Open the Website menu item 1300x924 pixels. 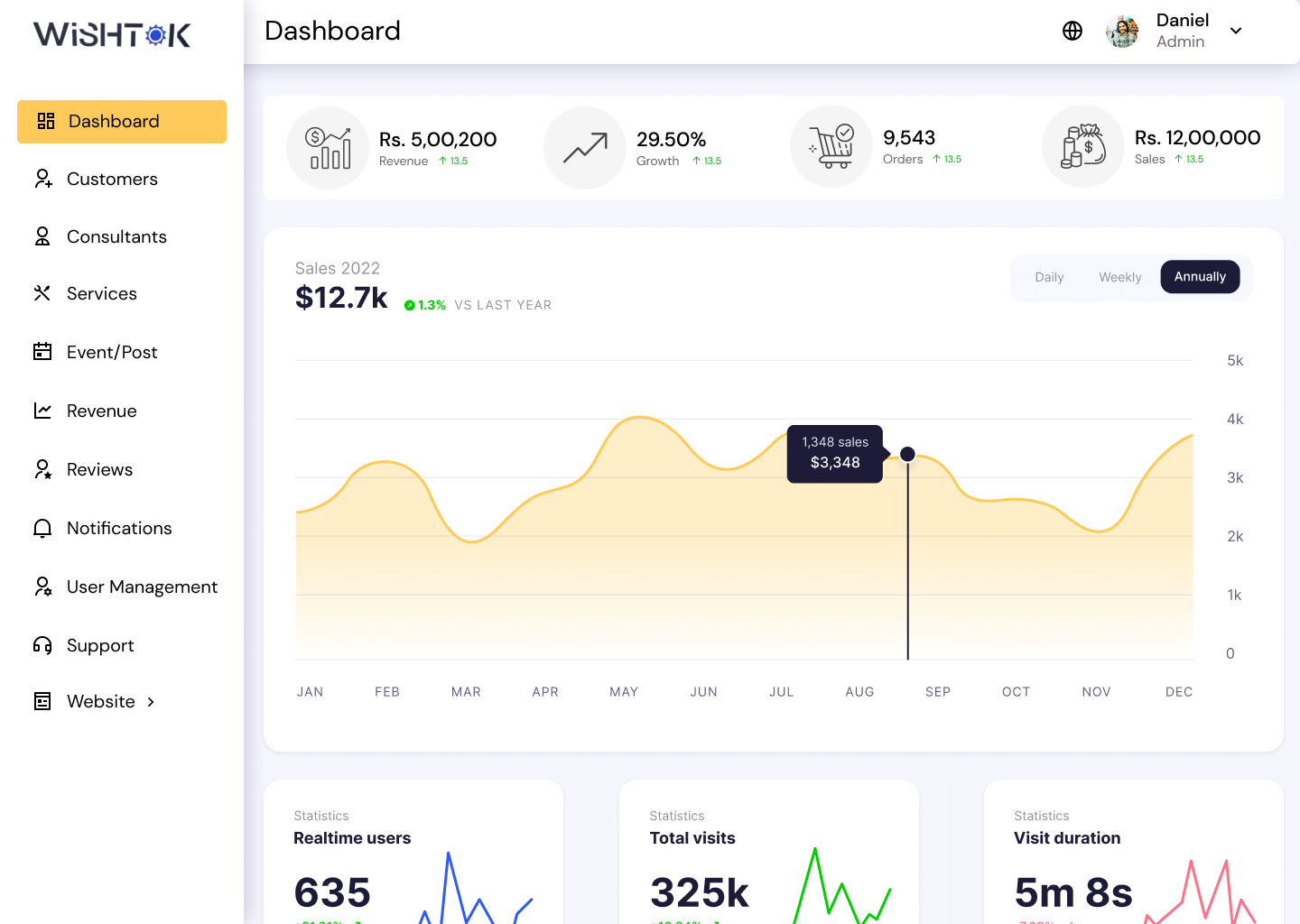coord(100,701)
